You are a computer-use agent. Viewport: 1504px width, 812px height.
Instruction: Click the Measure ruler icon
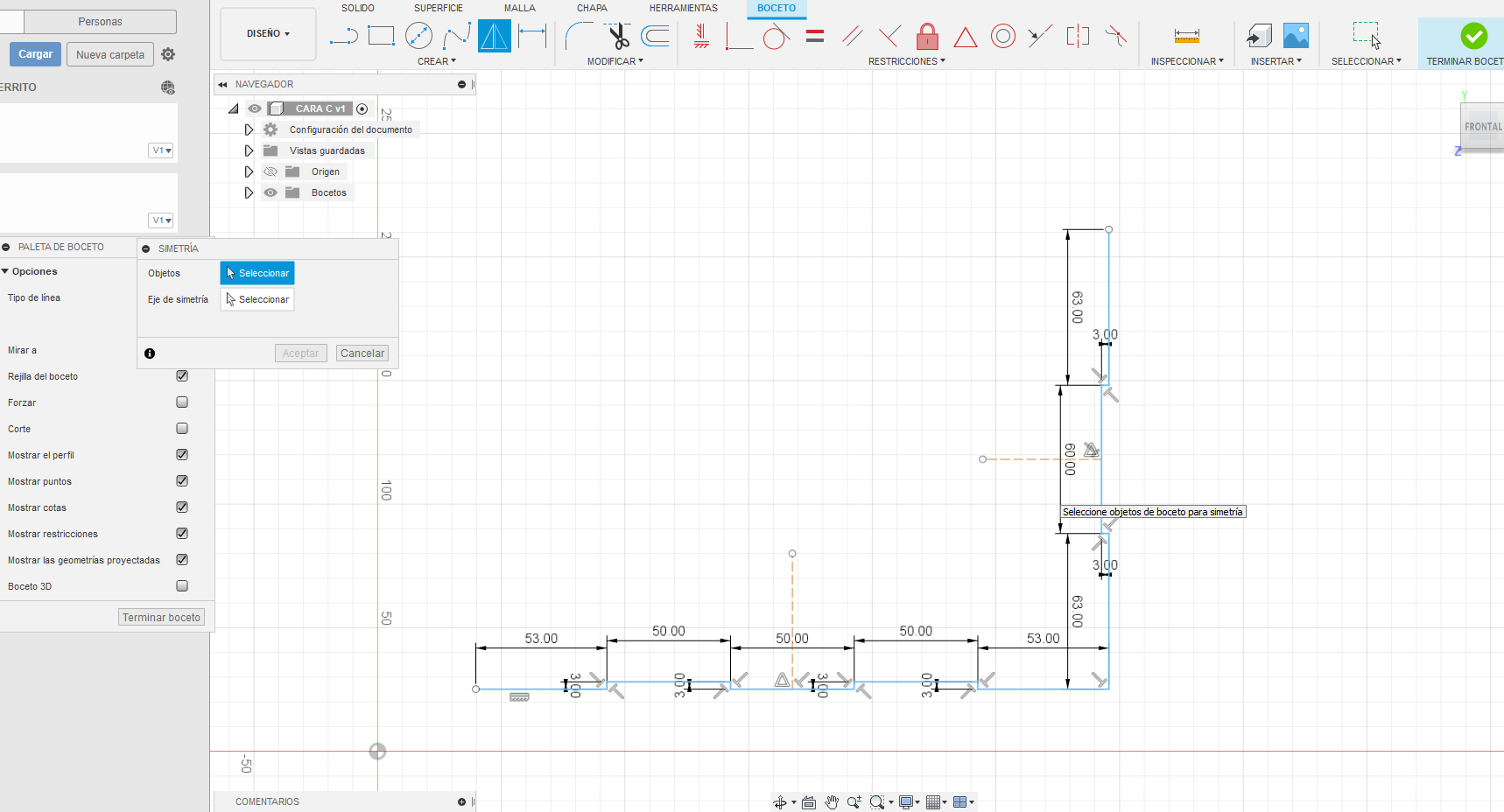(1187, 36)
